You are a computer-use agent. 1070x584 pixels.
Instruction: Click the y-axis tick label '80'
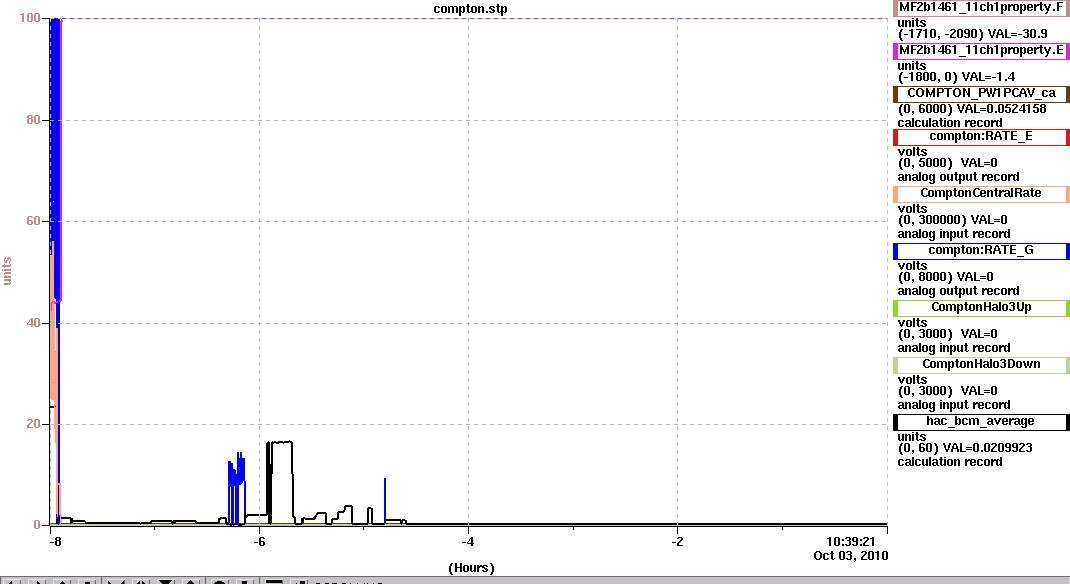pyautogui.click(x=33, y=120)
